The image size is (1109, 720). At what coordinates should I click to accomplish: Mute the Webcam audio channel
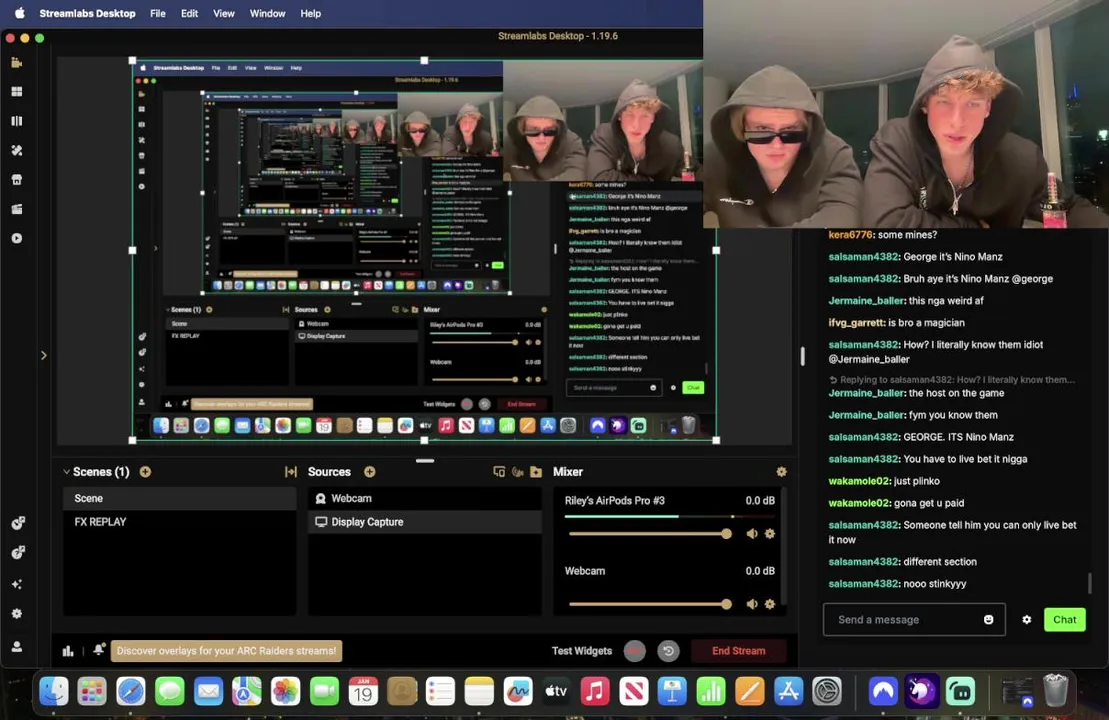(751, 604)
